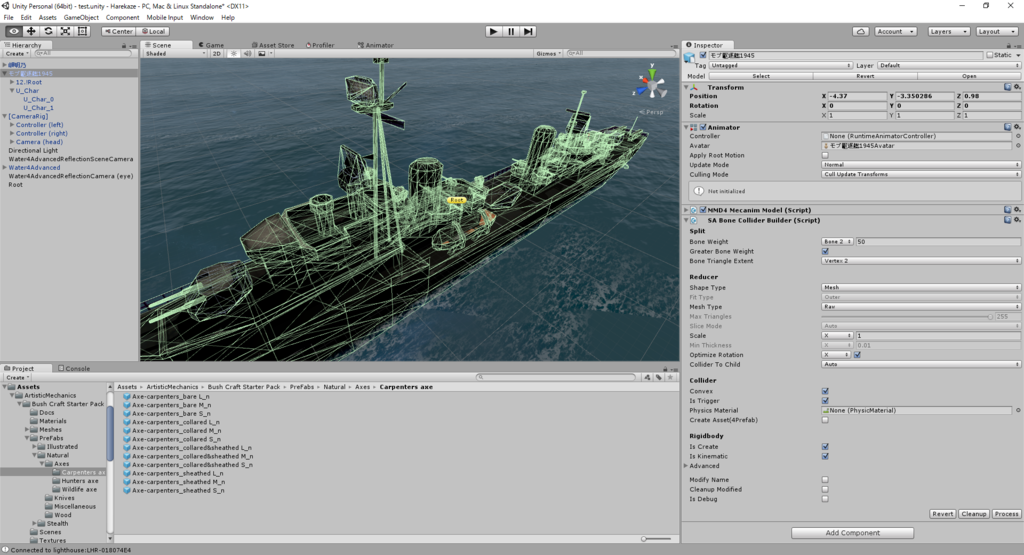Click save search star icon in Project
Viewport: 1024px width, 555px height.
670,377
